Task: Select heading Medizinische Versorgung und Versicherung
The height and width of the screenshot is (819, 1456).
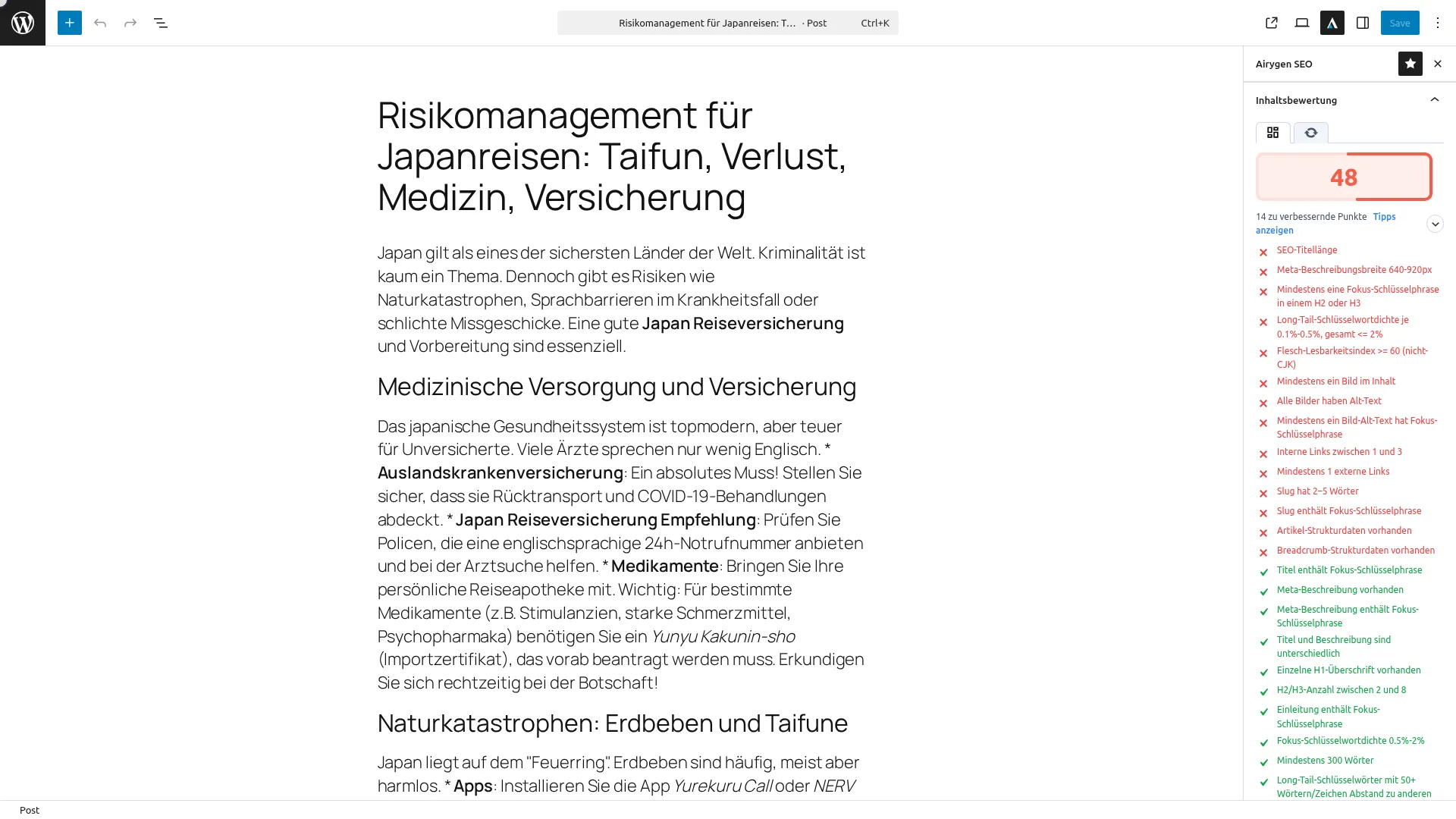Action: click(617, 387)
